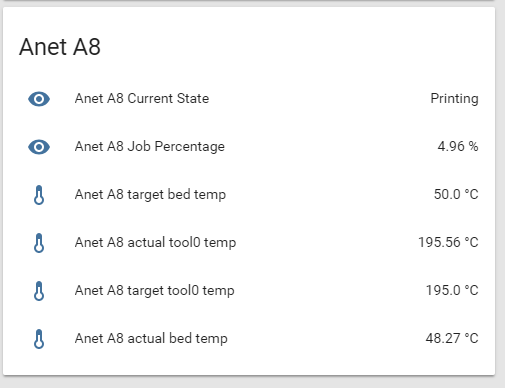Click thermometer icon for actual bed temp
Screen dimensions: 505x388
pos(39,339)
